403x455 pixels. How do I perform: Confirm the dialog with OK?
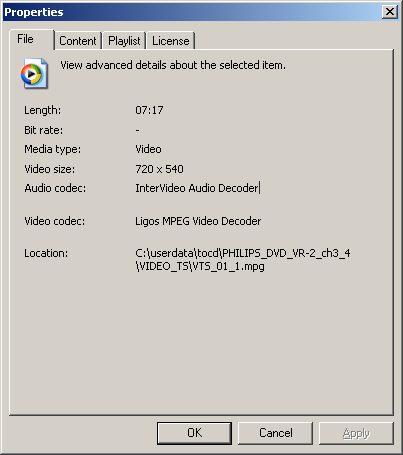pyautogui.click(x=194, y=433)
